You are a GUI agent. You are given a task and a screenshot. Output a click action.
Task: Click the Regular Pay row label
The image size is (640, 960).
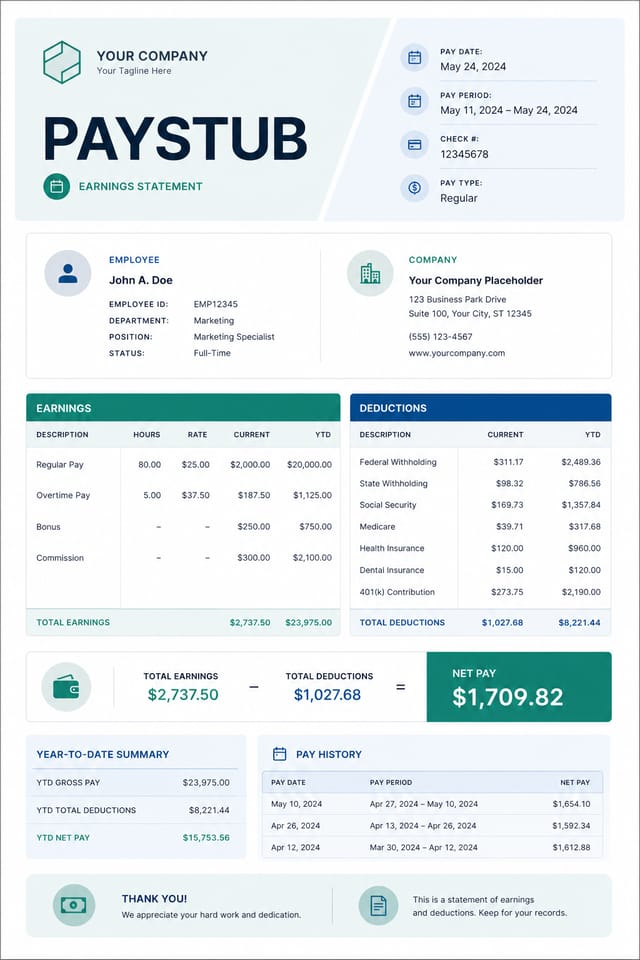[60, 465]
